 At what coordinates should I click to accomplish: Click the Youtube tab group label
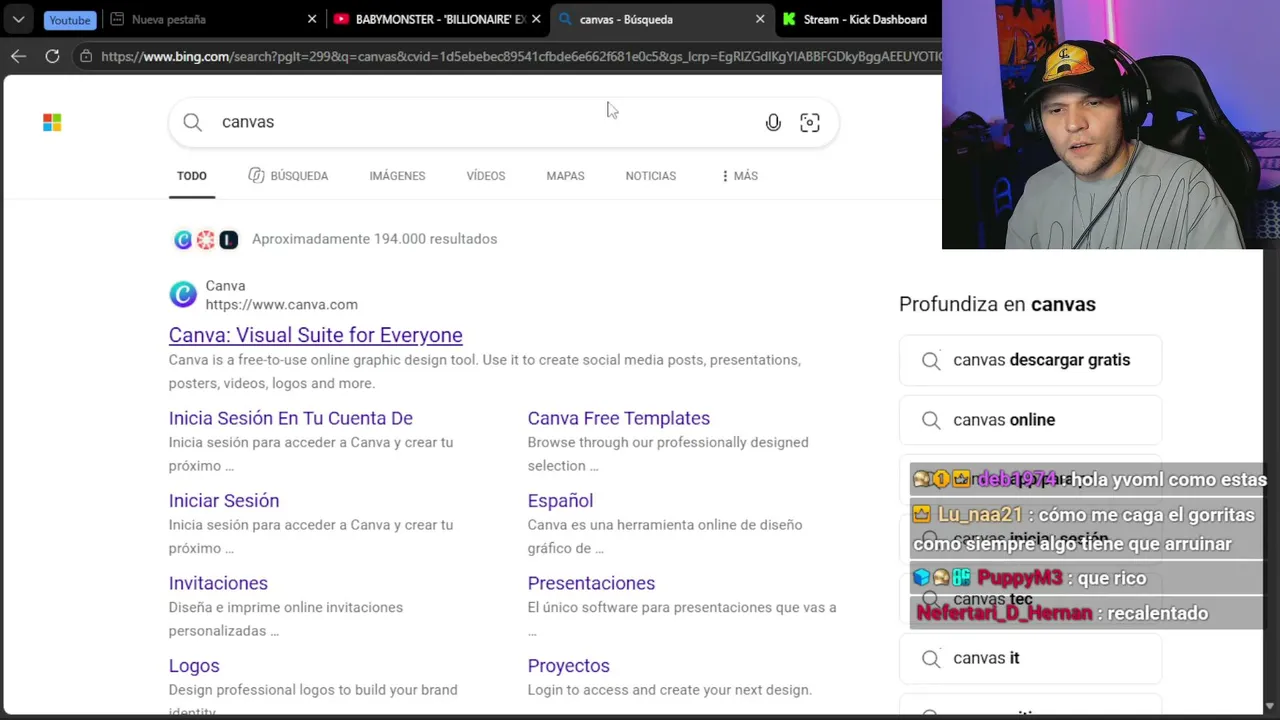pos(70,20)
